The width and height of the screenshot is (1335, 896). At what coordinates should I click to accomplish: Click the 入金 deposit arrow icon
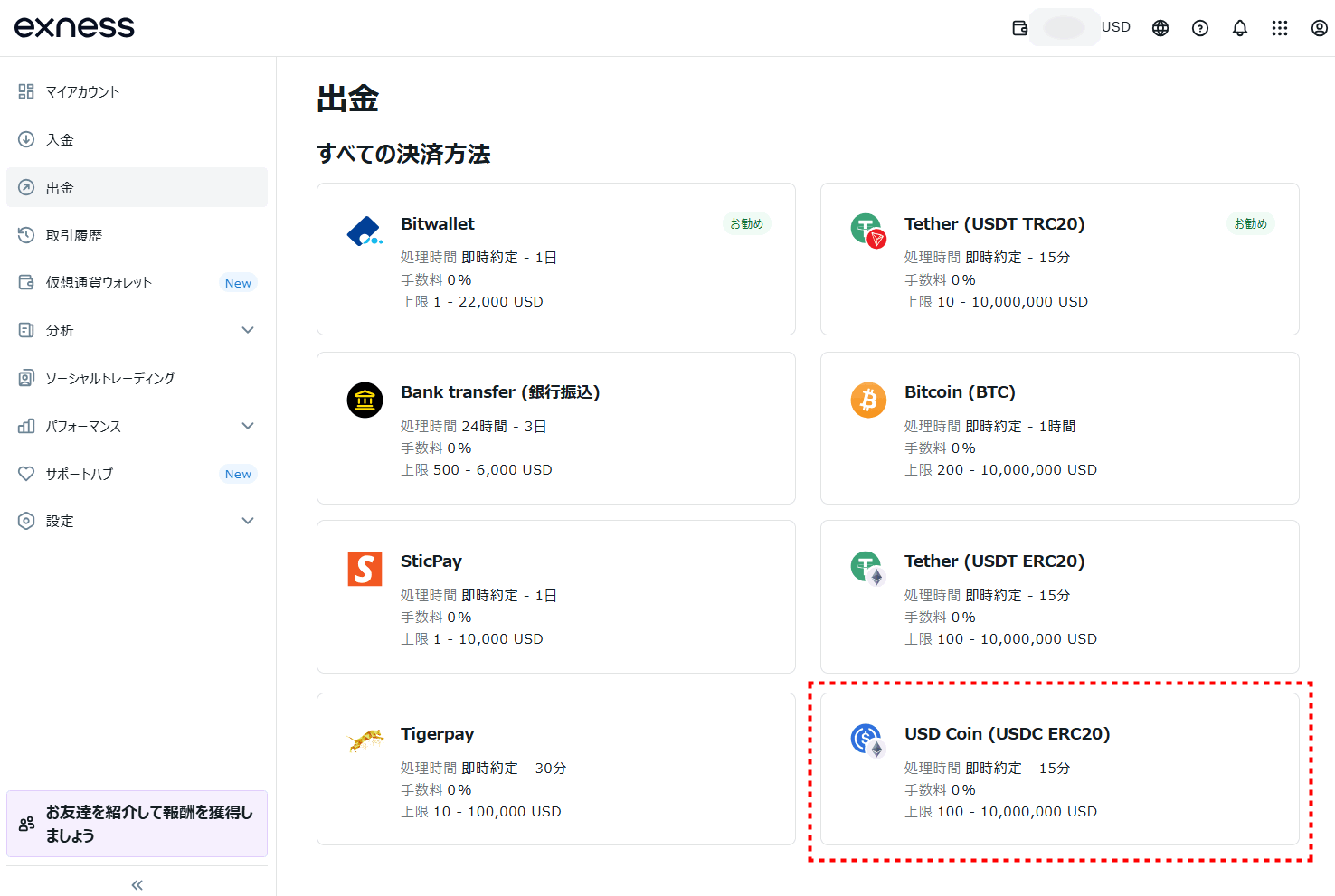[26, 139]
